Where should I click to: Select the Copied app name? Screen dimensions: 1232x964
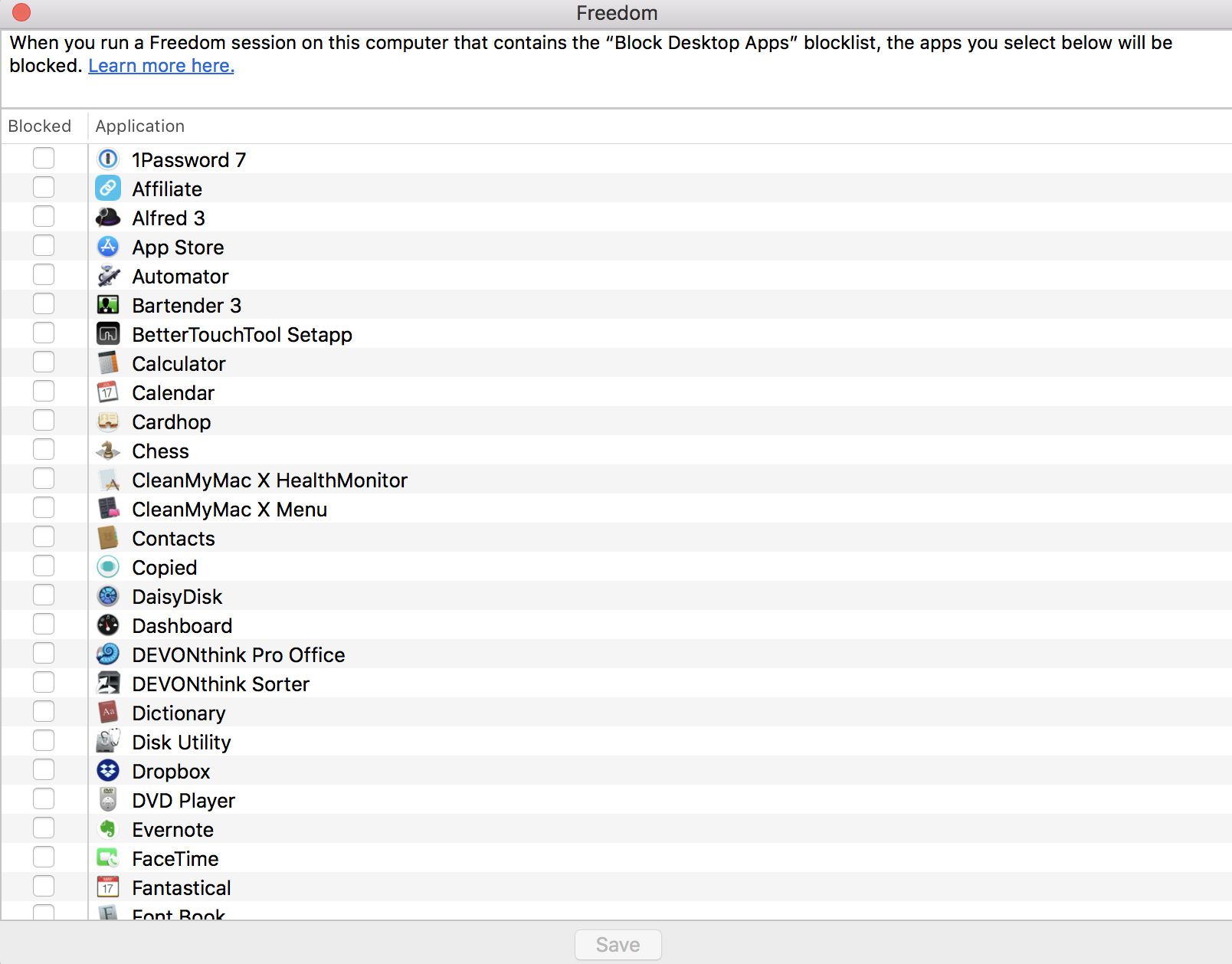pos(165,568)
